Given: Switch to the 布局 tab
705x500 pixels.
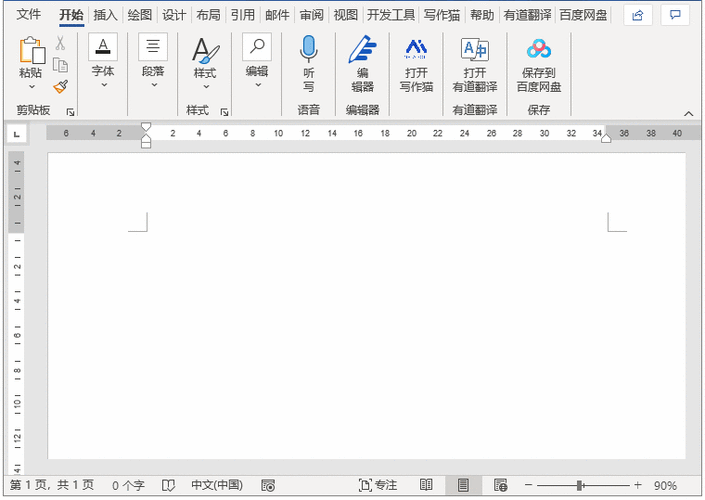Looking at the screenshot, I should (208, 15).
